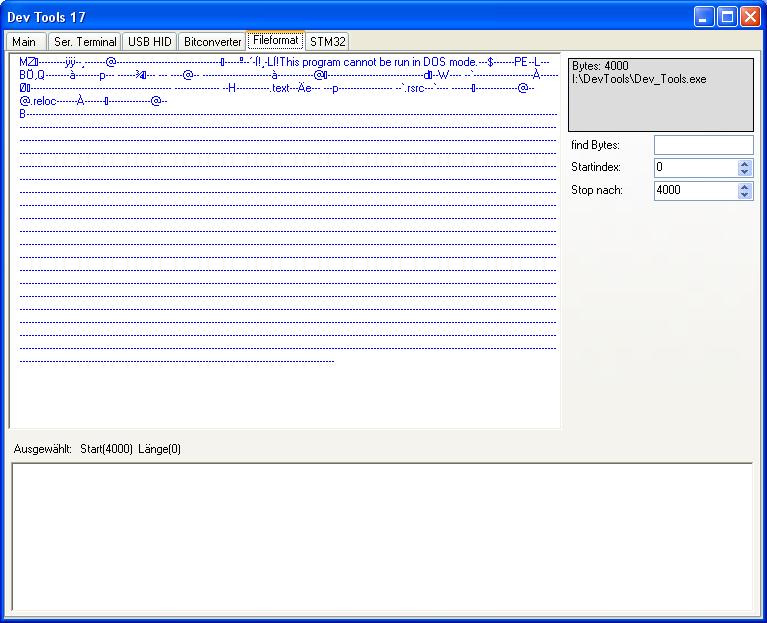This screenshot has height=623, width=767.
Task: Switch to the Main tab
Action: (24, 42)
